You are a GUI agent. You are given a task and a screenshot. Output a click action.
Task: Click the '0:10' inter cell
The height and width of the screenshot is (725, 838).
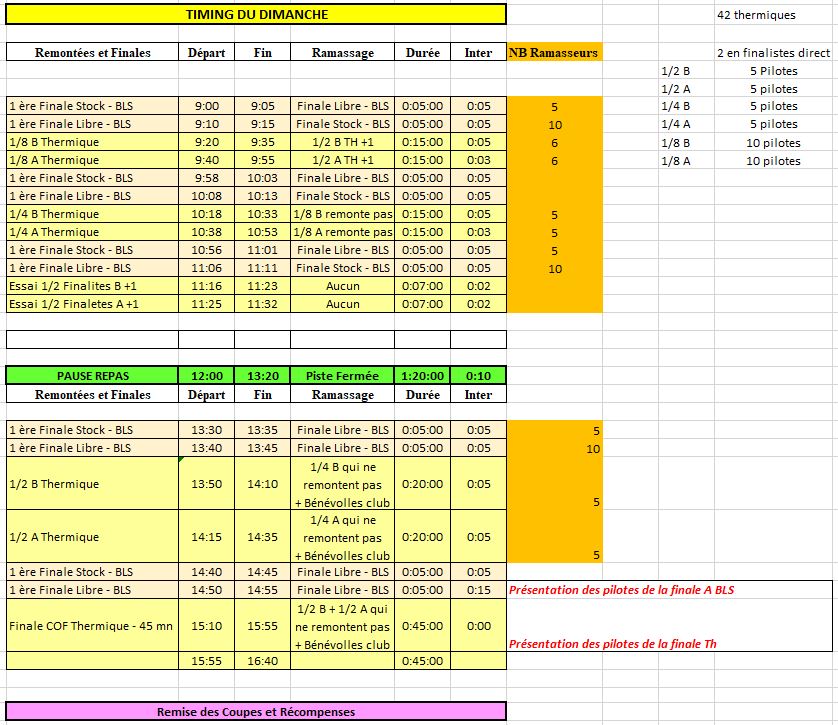click(478, 376)
